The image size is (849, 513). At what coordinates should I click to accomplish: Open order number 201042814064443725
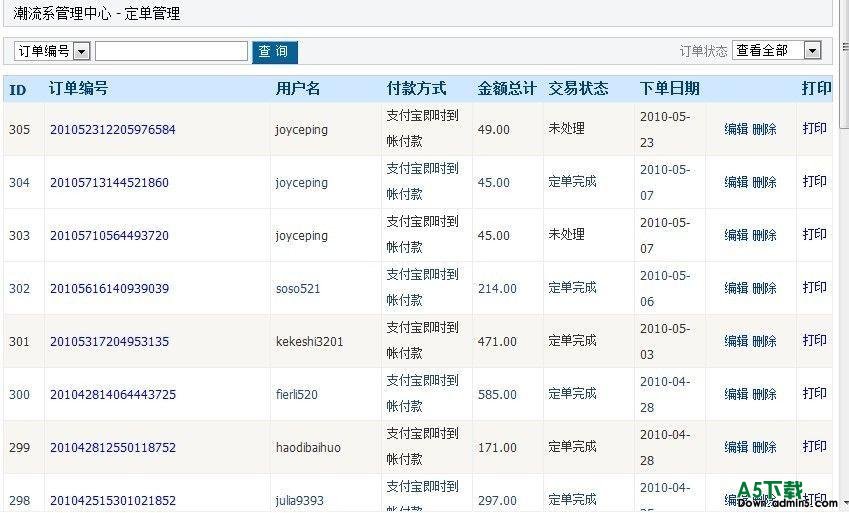(x=112, y=395)
